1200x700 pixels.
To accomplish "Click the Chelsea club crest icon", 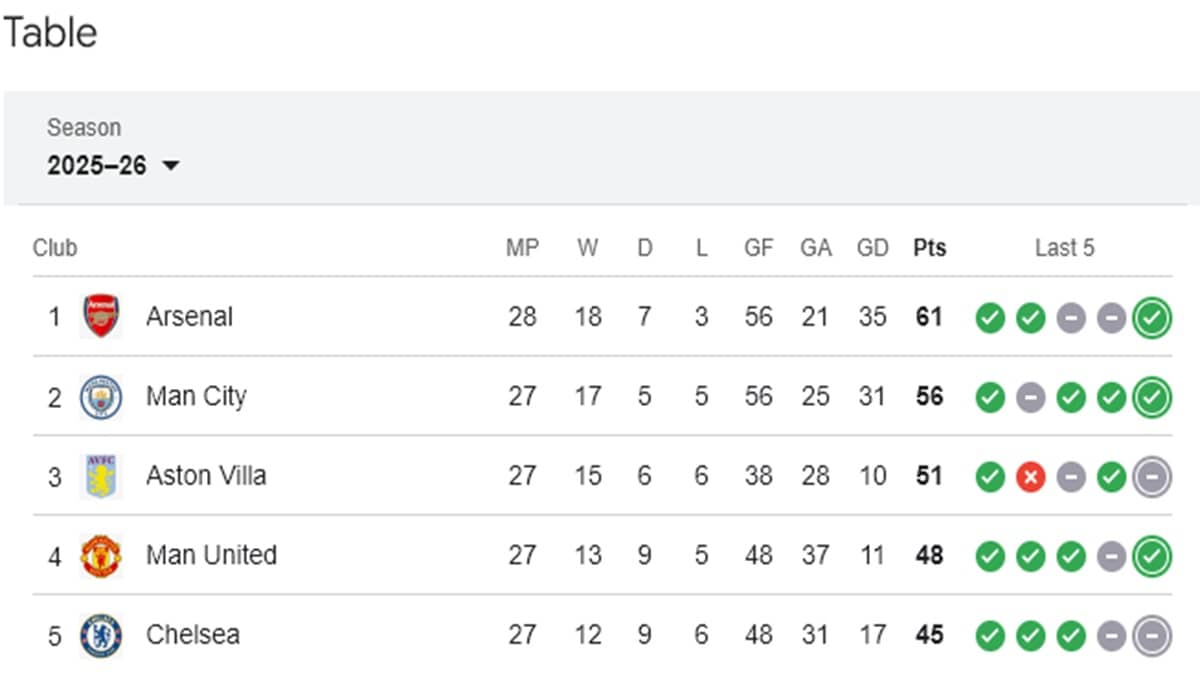I will 101,635.
